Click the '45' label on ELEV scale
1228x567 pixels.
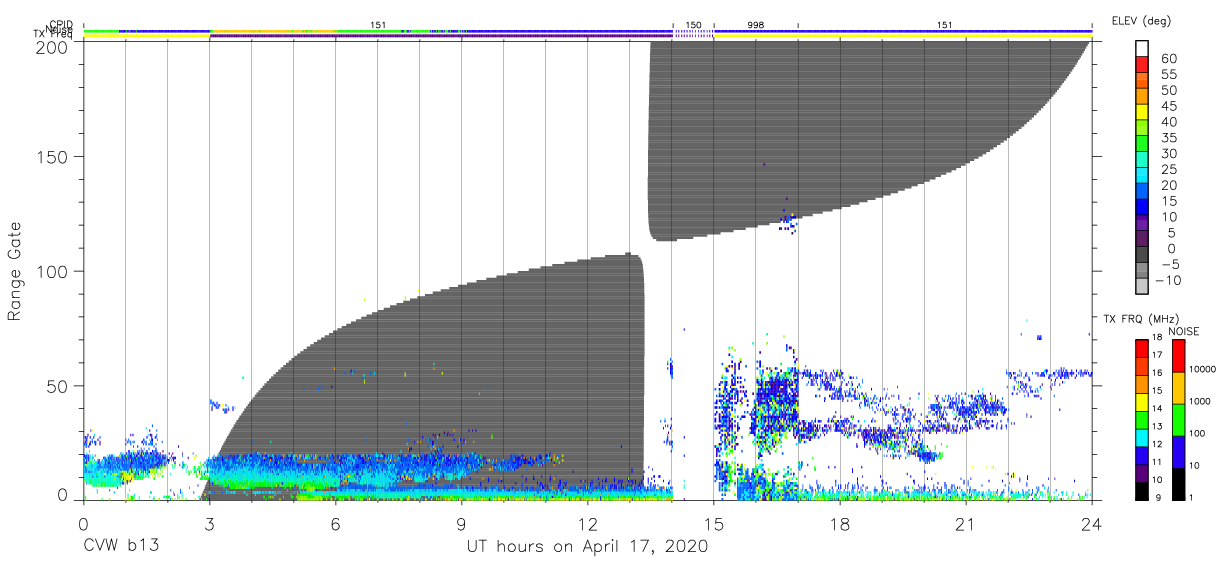(x=1167, y=106)
